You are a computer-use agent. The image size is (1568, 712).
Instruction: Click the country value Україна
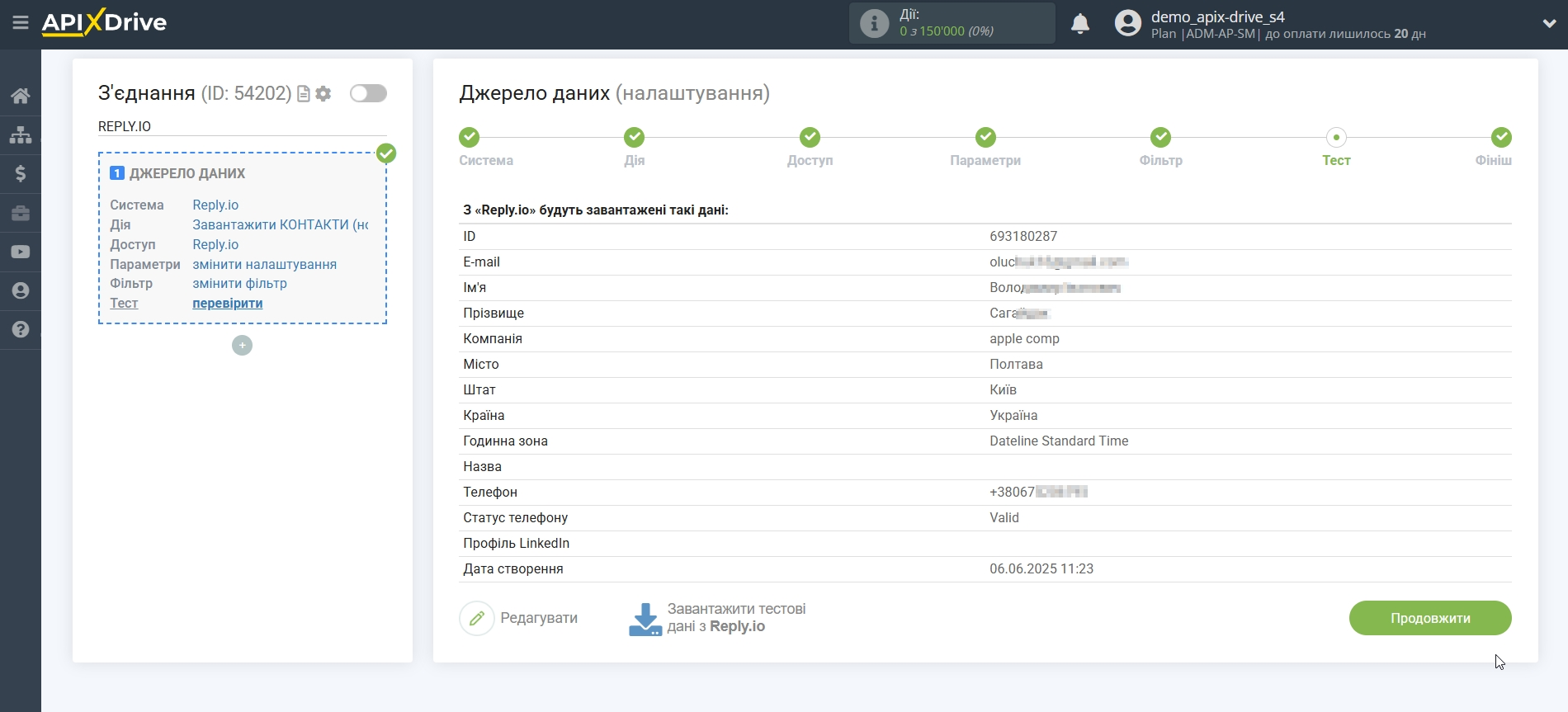click(1013, 415)
